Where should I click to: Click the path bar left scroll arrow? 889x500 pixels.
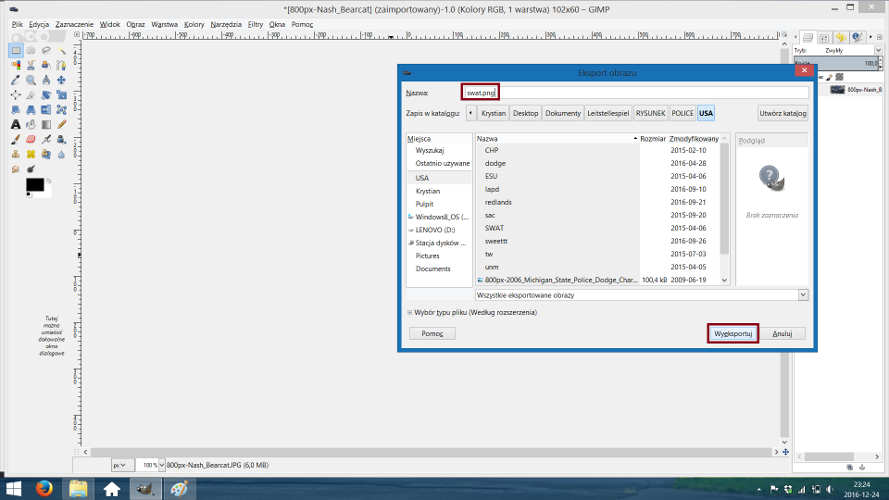click(471, 113)
